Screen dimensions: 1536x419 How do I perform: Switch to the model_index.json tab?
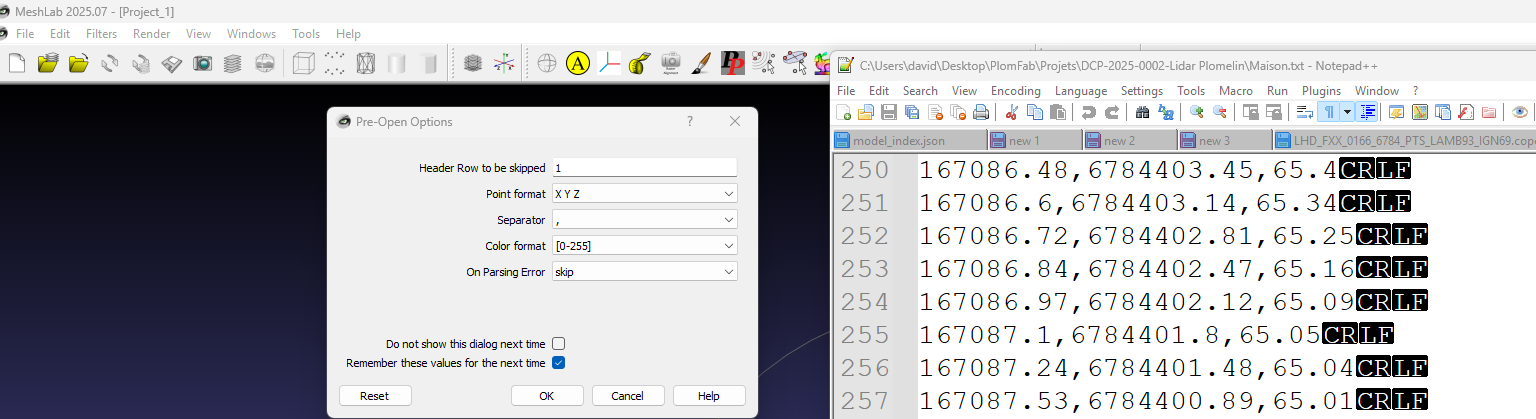(x=898, y=140)
